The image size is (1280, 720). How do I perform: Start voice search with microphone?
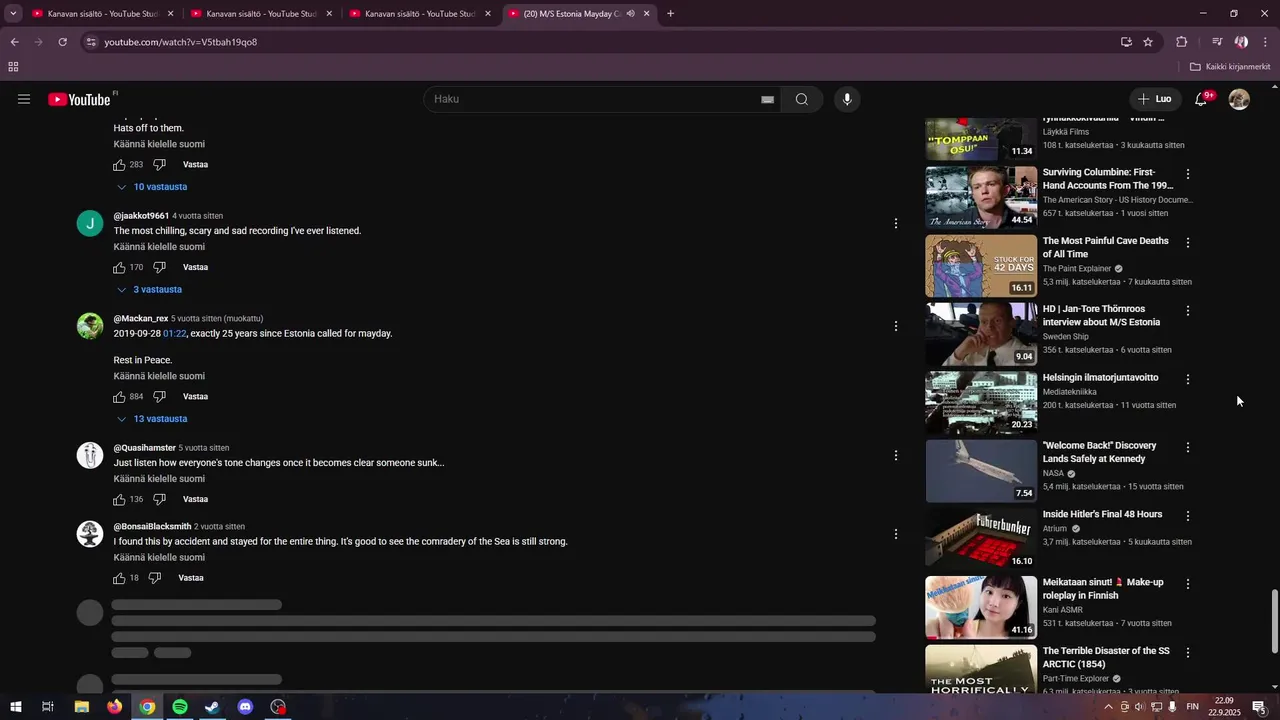[847, 99]
